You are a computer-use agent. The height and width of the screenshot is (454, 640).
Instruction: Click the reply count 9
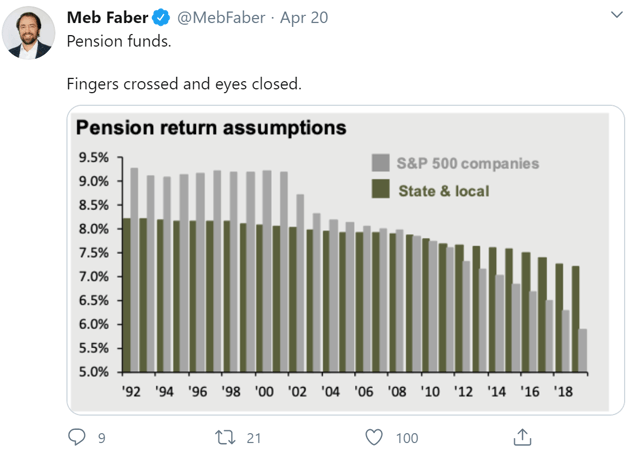point(101,437)
